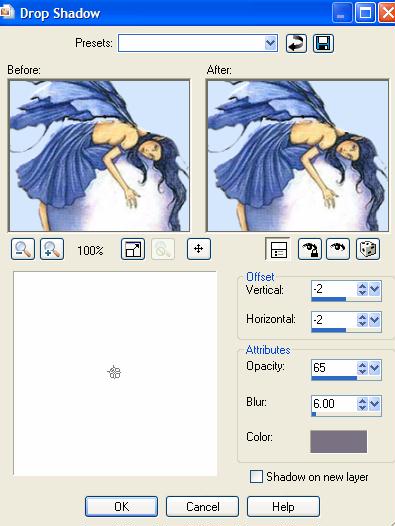Viewport: 395px width, 526px height.
Task: Expand the Opacity slider dropdown arrow
Action: 375,368
